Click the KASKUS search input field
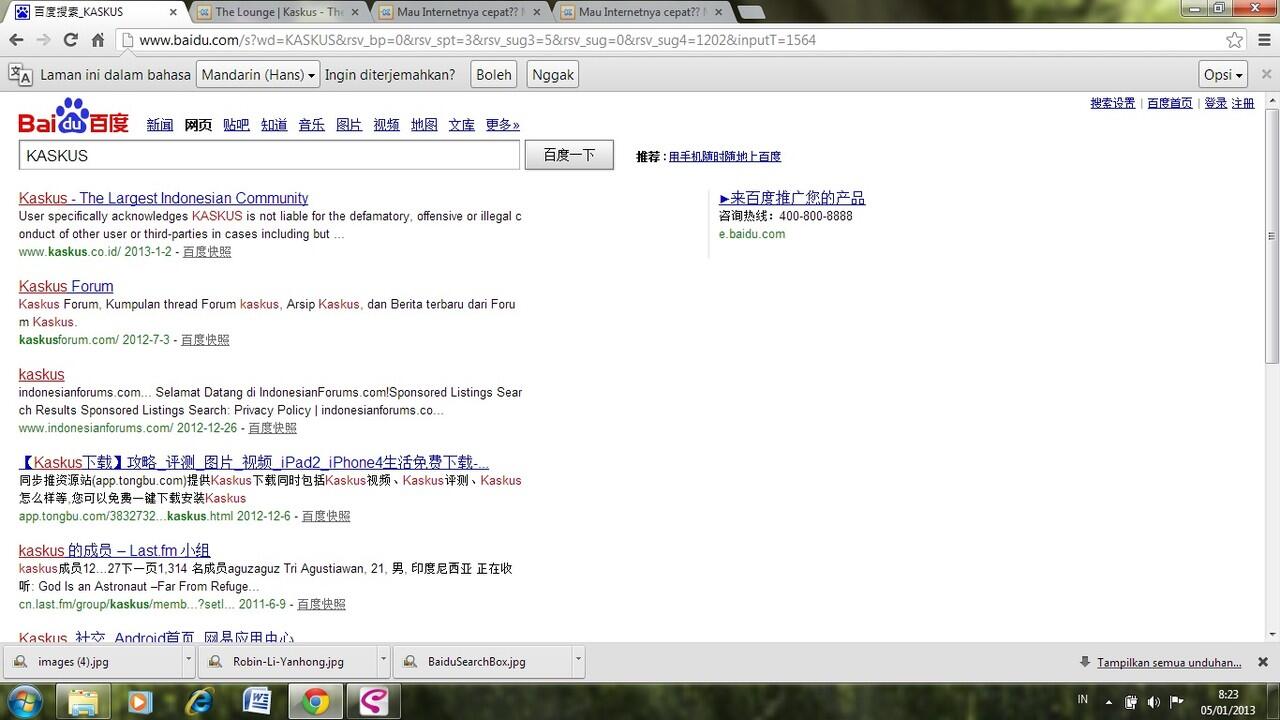The image size is (1280, 720). pos(269,155)
